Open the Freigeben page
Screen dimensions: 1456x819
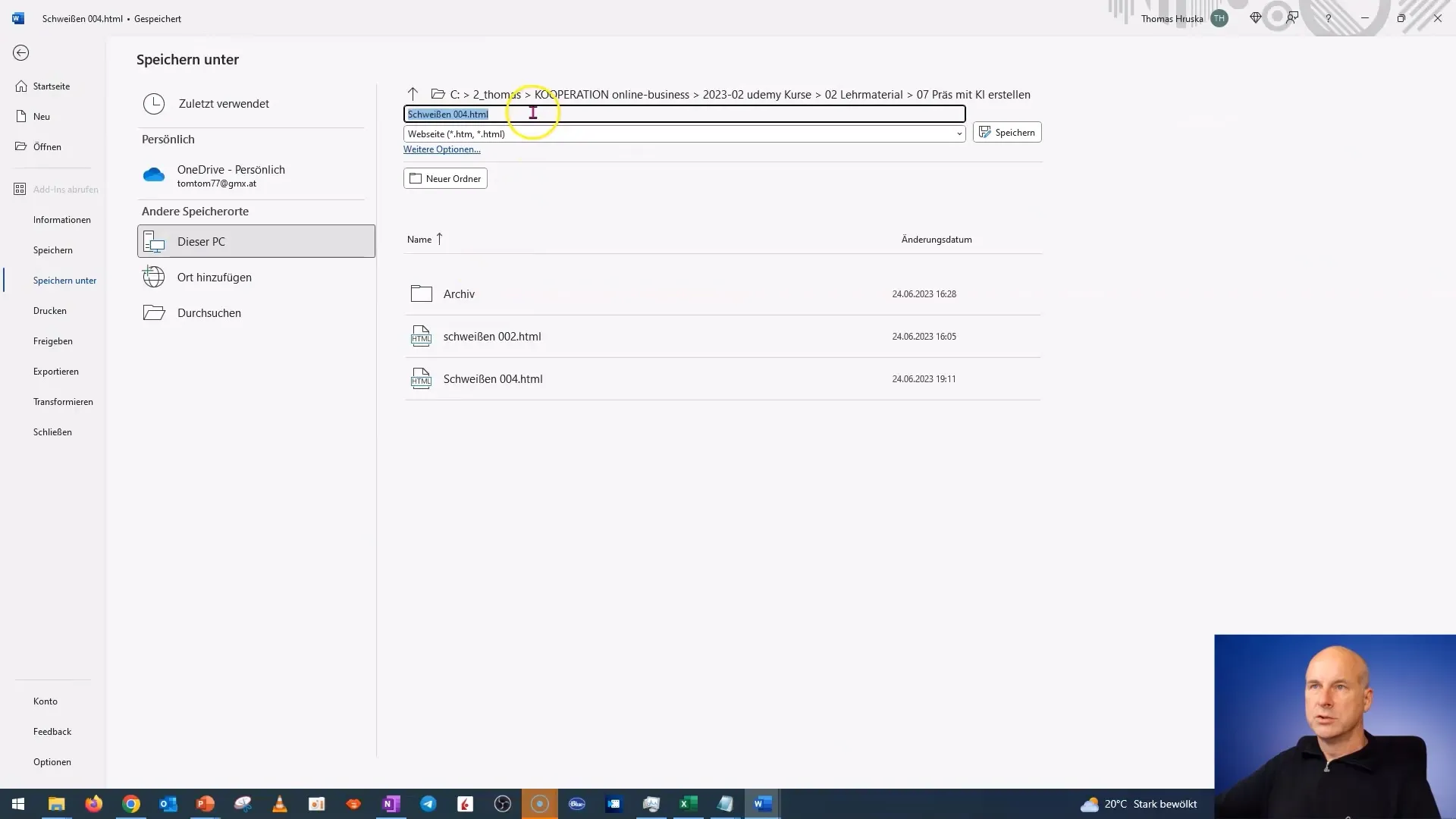(52, 341)
